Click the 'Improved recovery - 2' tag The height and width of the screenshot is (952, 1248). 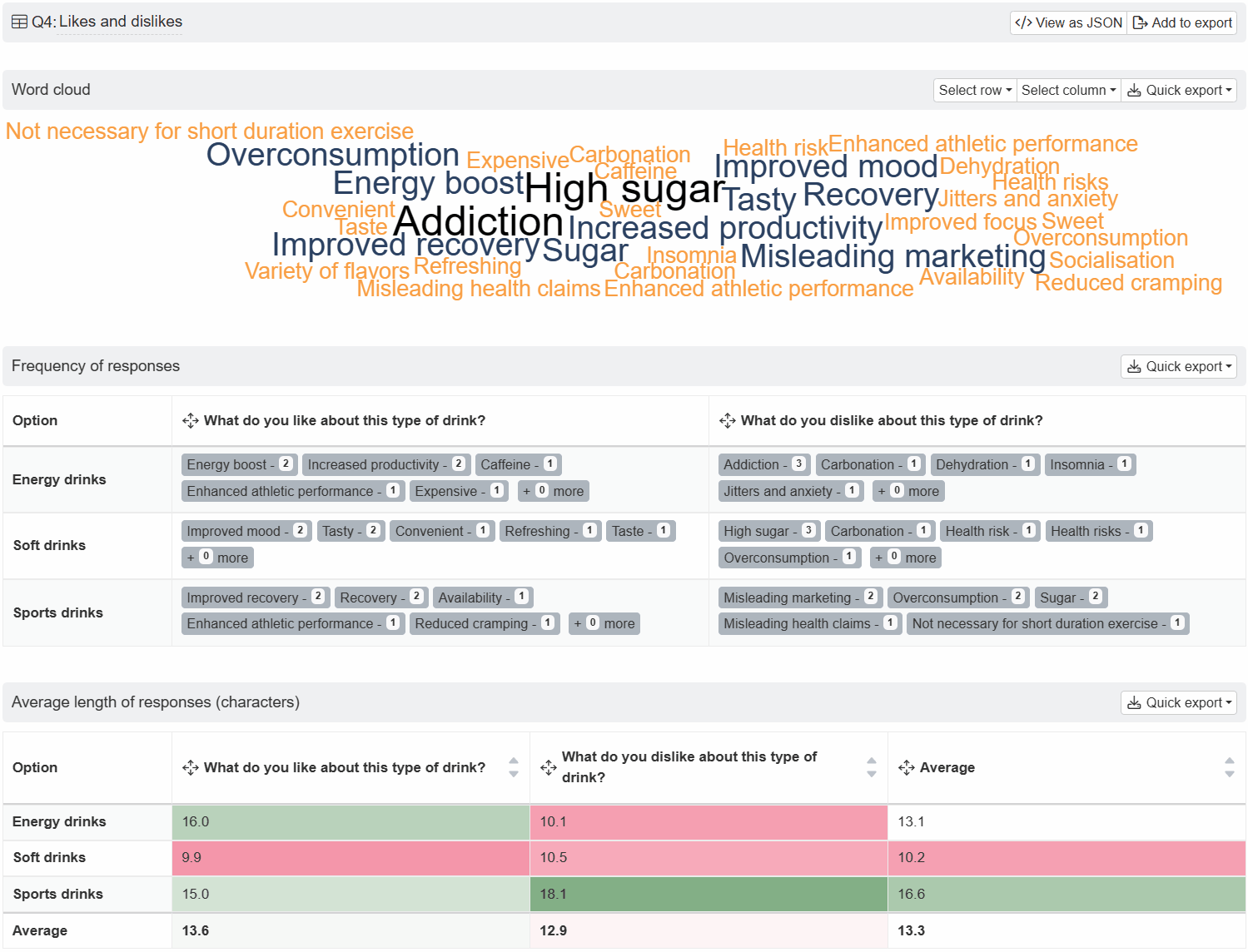(256, 597)
